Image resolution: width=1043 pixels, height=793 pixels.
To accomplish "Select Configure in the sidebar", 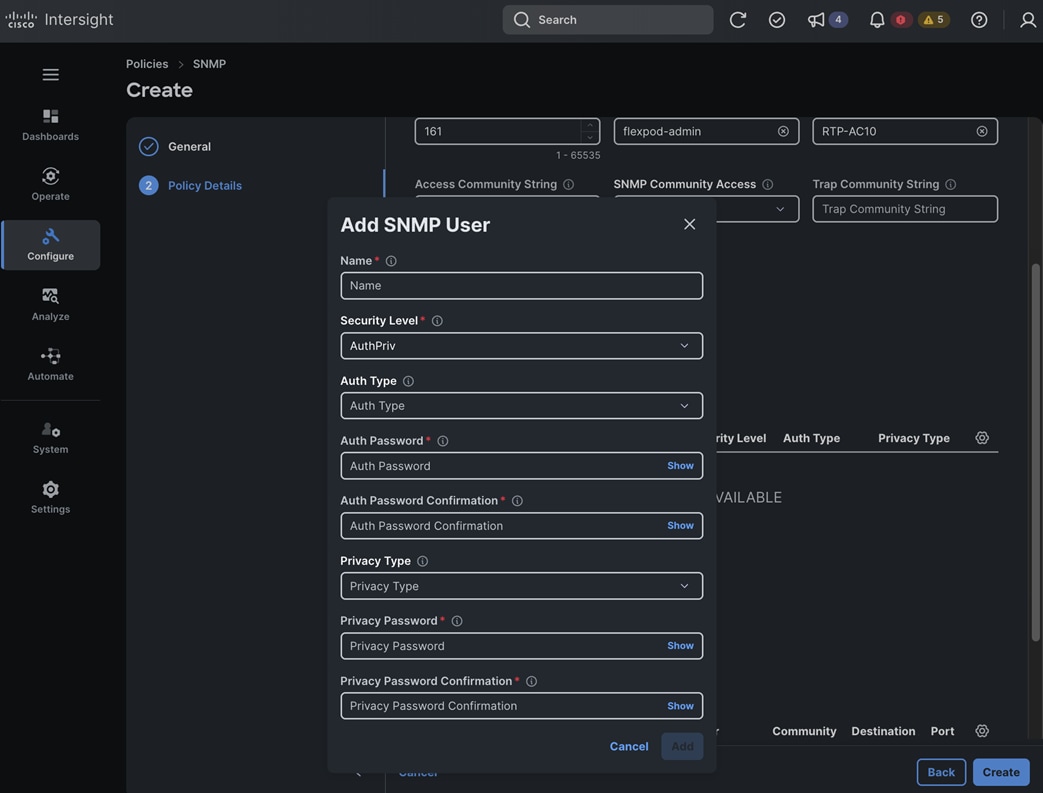I will (x=51, y=245).
